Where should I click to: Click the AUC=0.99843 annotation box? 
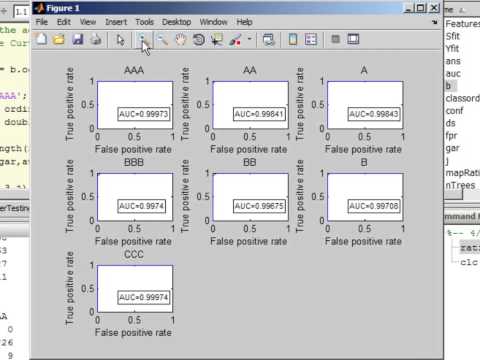point(374,114)
